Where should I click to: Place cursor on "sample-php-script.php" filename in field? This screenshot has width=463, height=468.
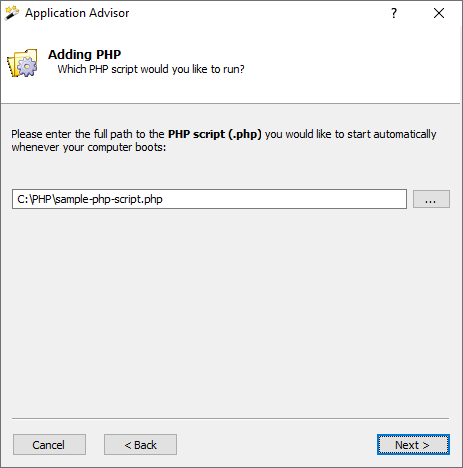pyautogui.click(x=109, y=199)
